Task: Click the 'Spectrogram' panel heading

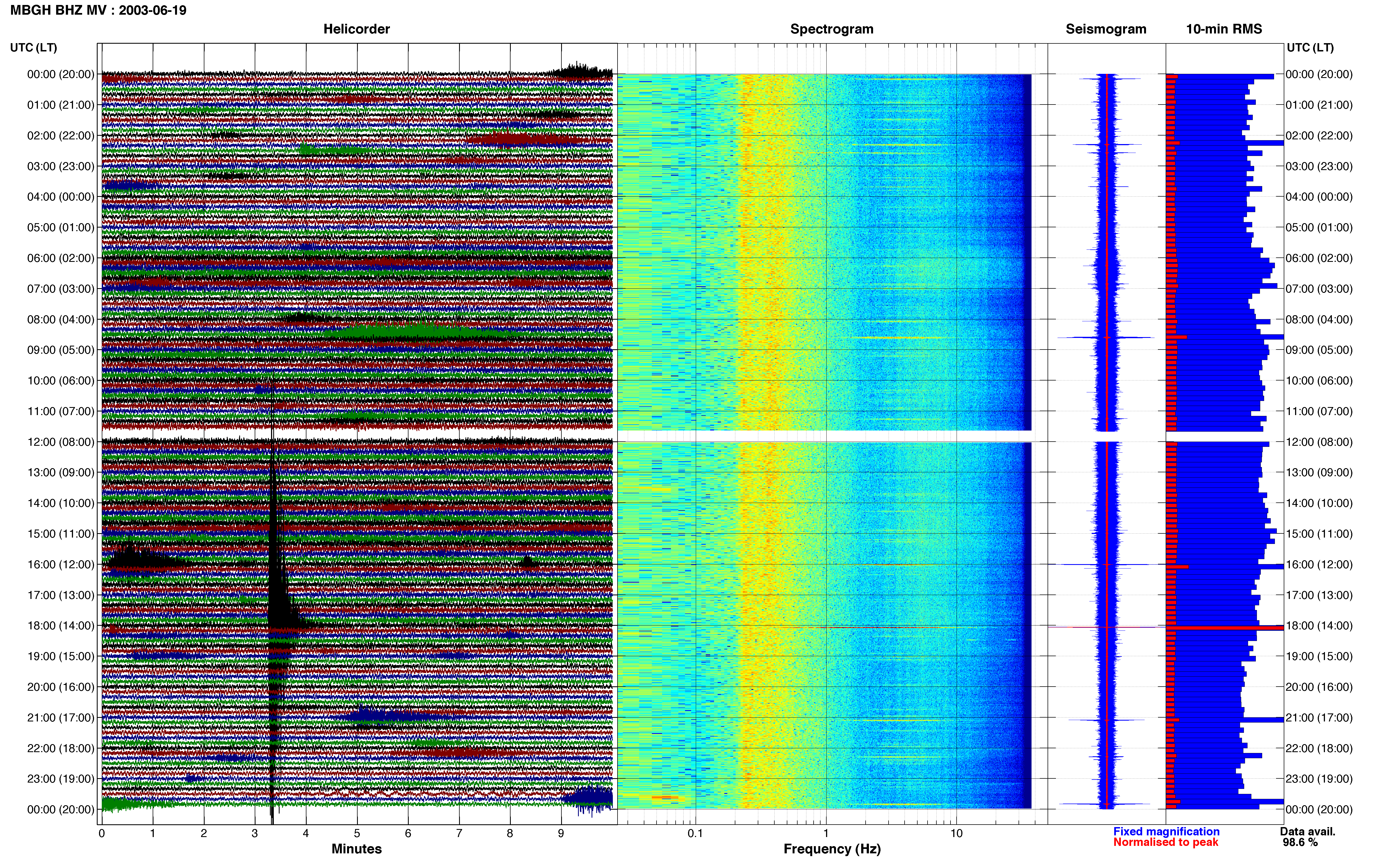Action: [832, 29]
